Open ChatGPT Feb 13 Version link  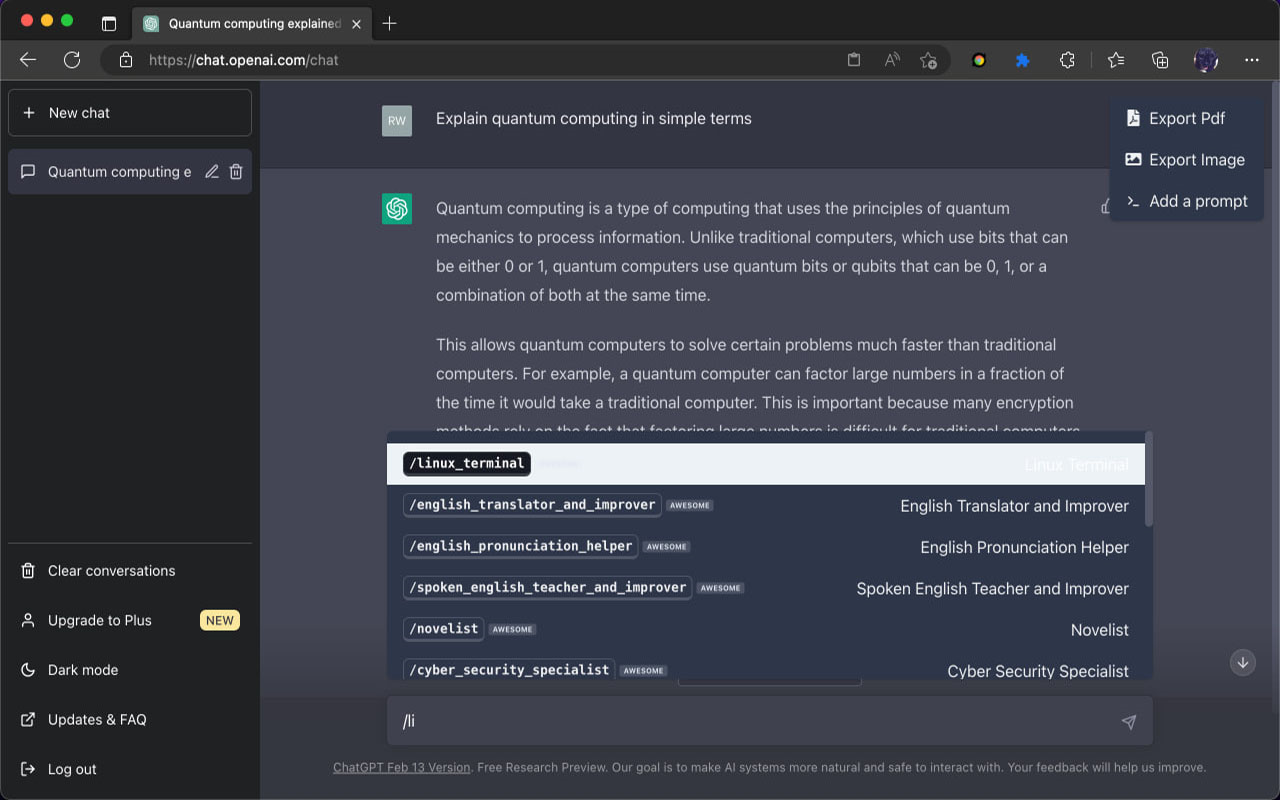coord(401,768)
